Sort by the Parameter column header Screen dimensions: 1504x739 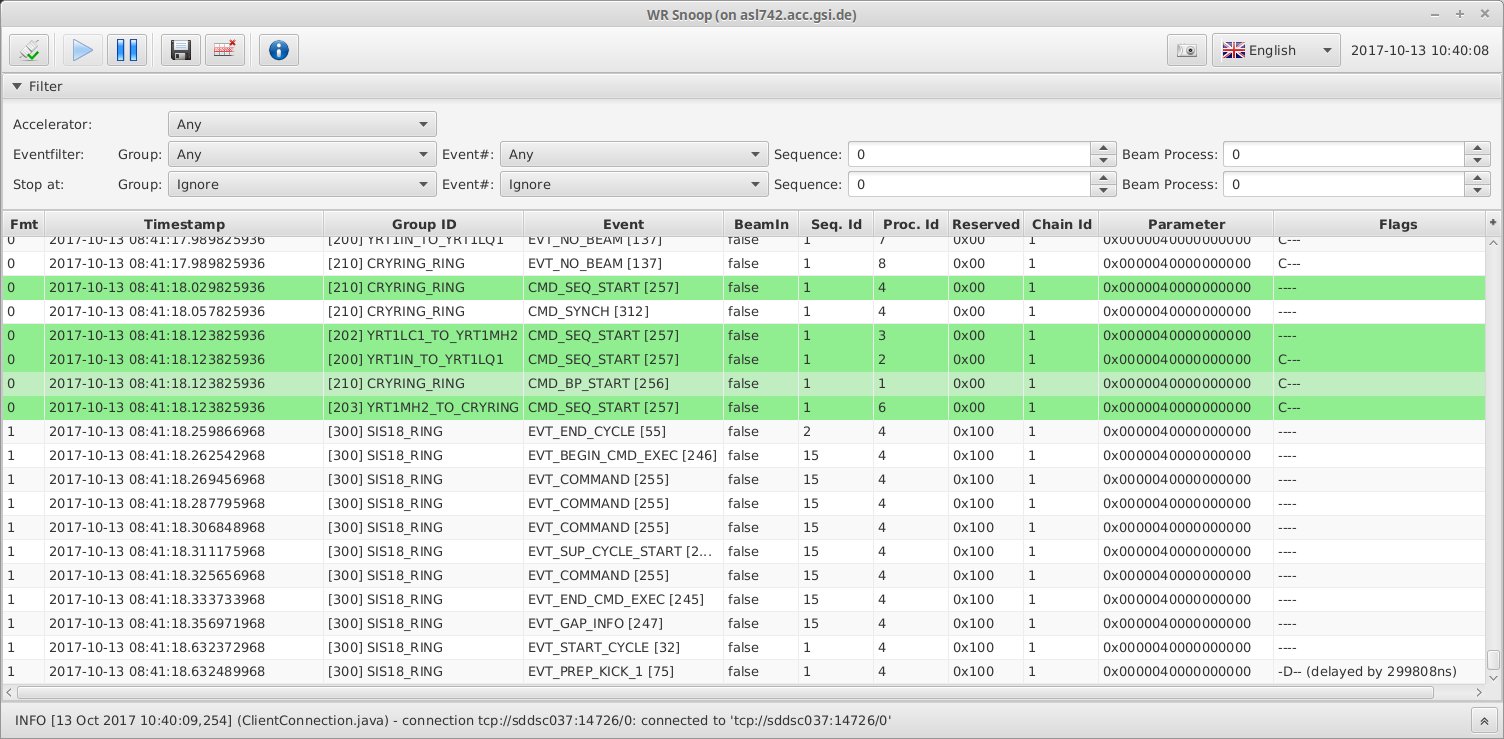(x=1186, y=224)
